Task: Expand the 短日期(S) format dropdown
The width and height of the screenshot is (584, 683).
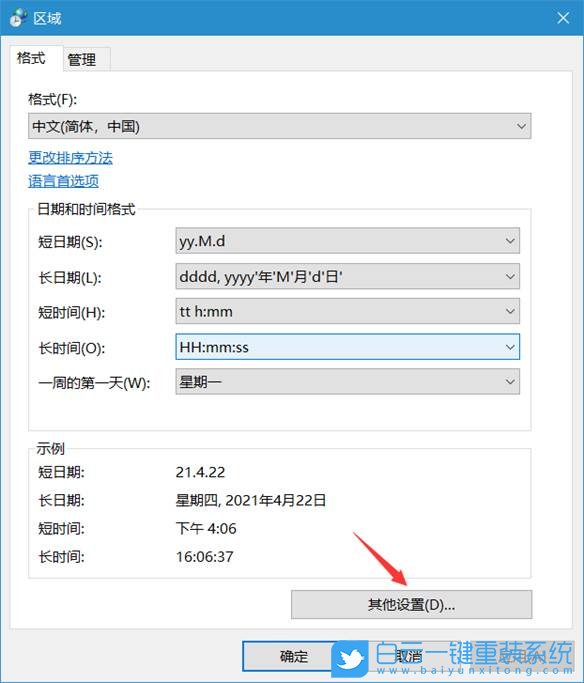Action: [347, 241]
